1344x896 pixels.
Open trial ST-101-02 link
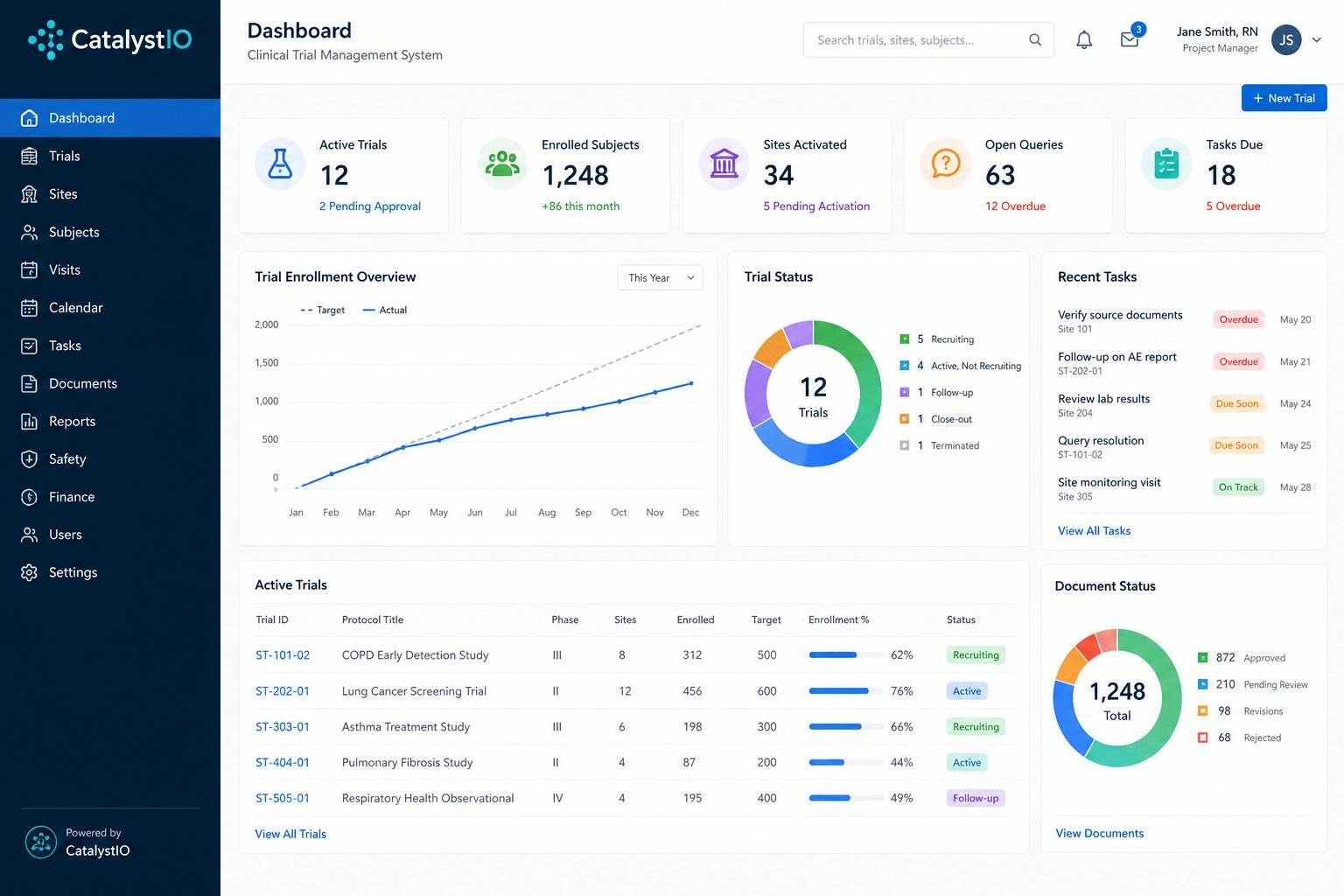(283, 655)
